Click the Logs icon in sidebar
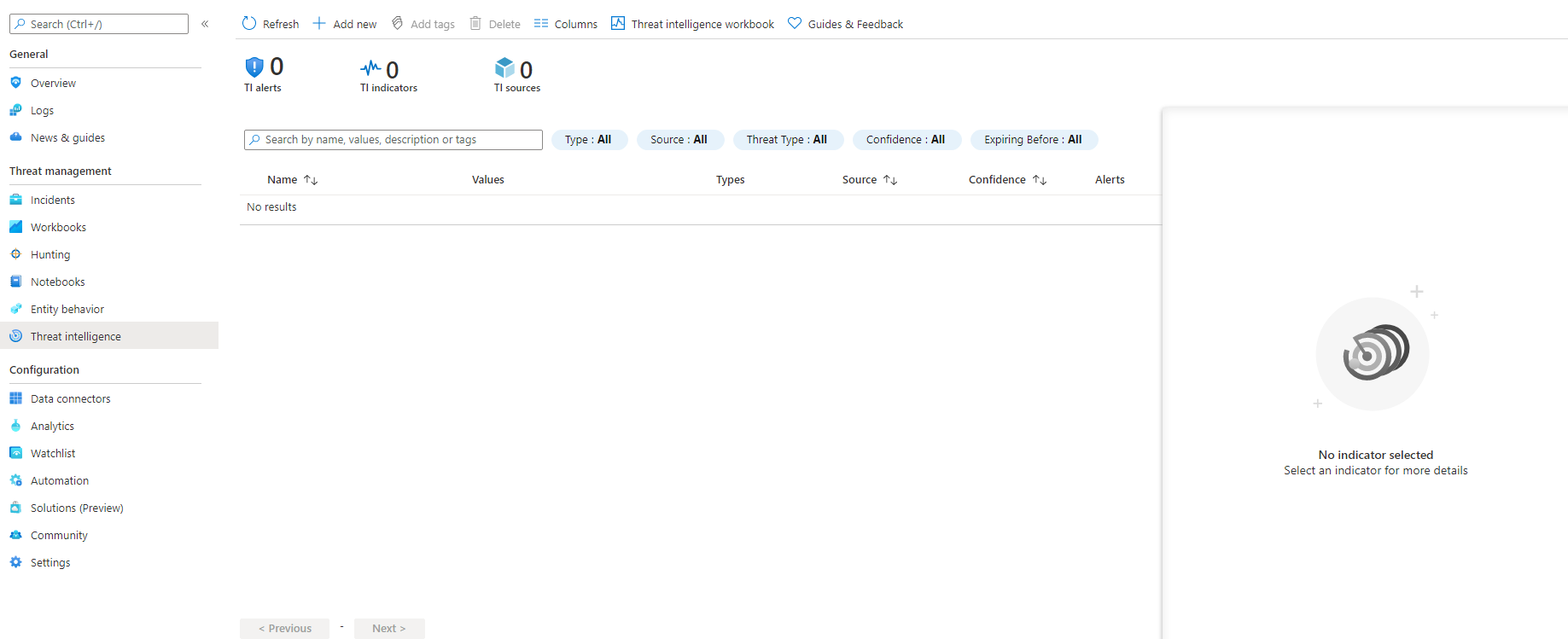Viewport: 1568px width, 639px height. click(x=15, y=110)
